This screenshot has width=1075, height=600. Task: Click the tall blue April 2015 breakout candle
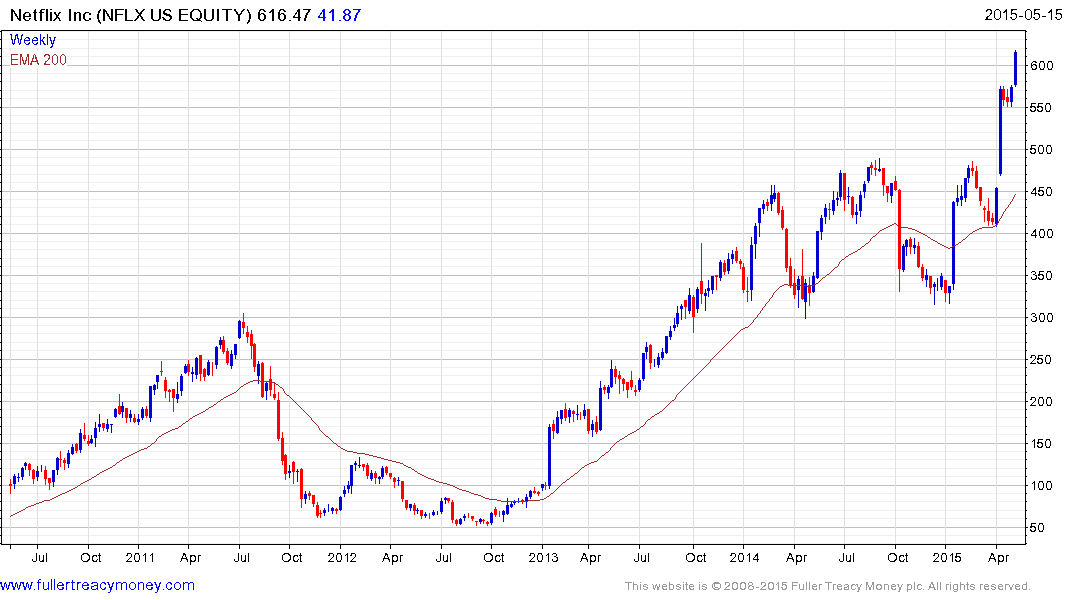(x=1000, y=130)
